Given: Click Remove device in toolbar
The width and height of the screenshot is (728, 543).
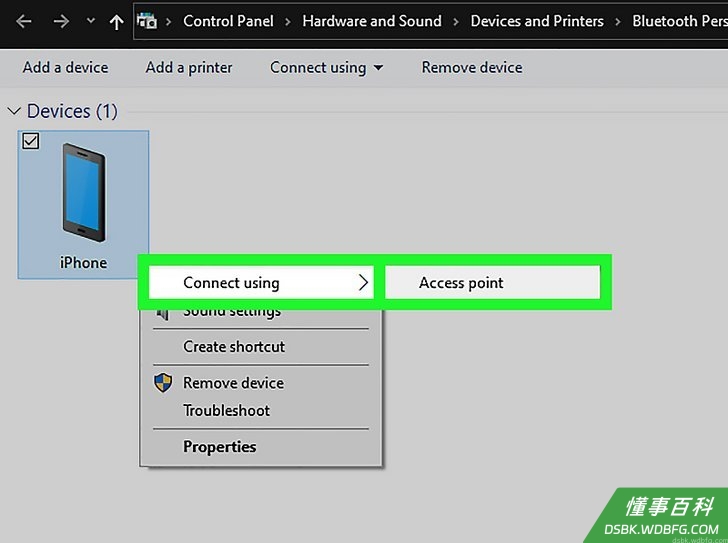Looking at the screenshot, I should pyautogui.click(x=472, y=67).
